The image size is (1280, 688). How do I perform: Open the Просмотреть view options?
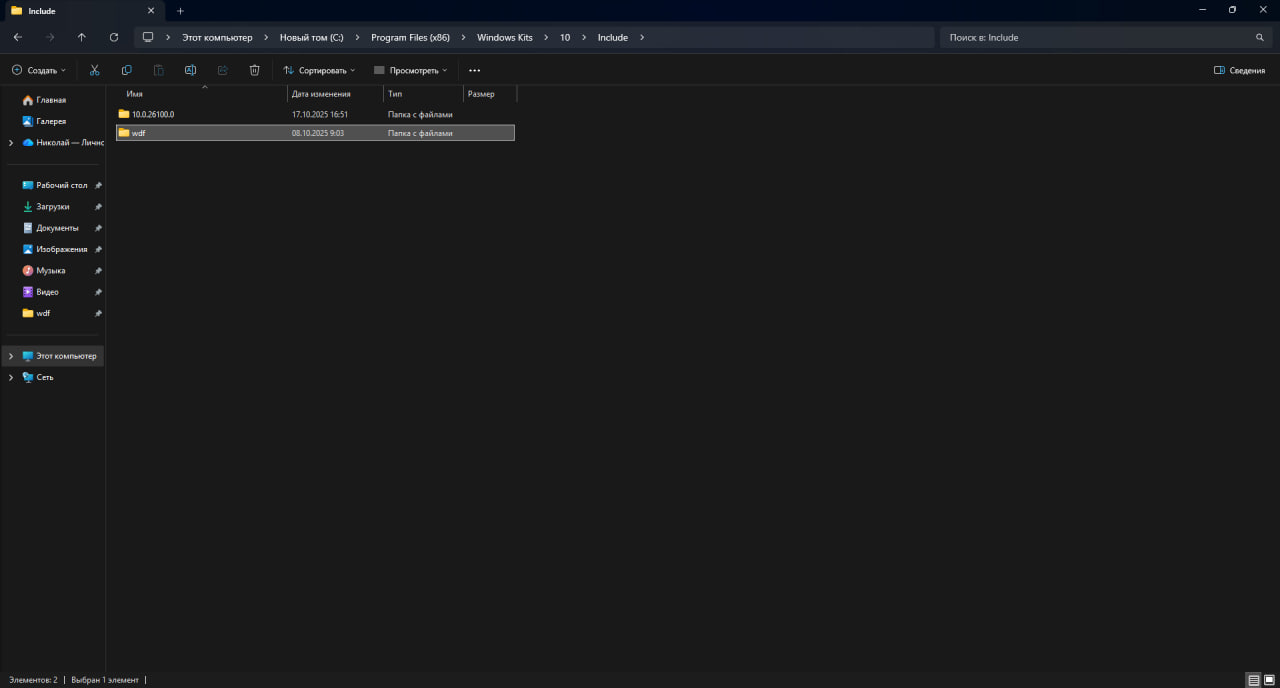(x=410, y=70)
